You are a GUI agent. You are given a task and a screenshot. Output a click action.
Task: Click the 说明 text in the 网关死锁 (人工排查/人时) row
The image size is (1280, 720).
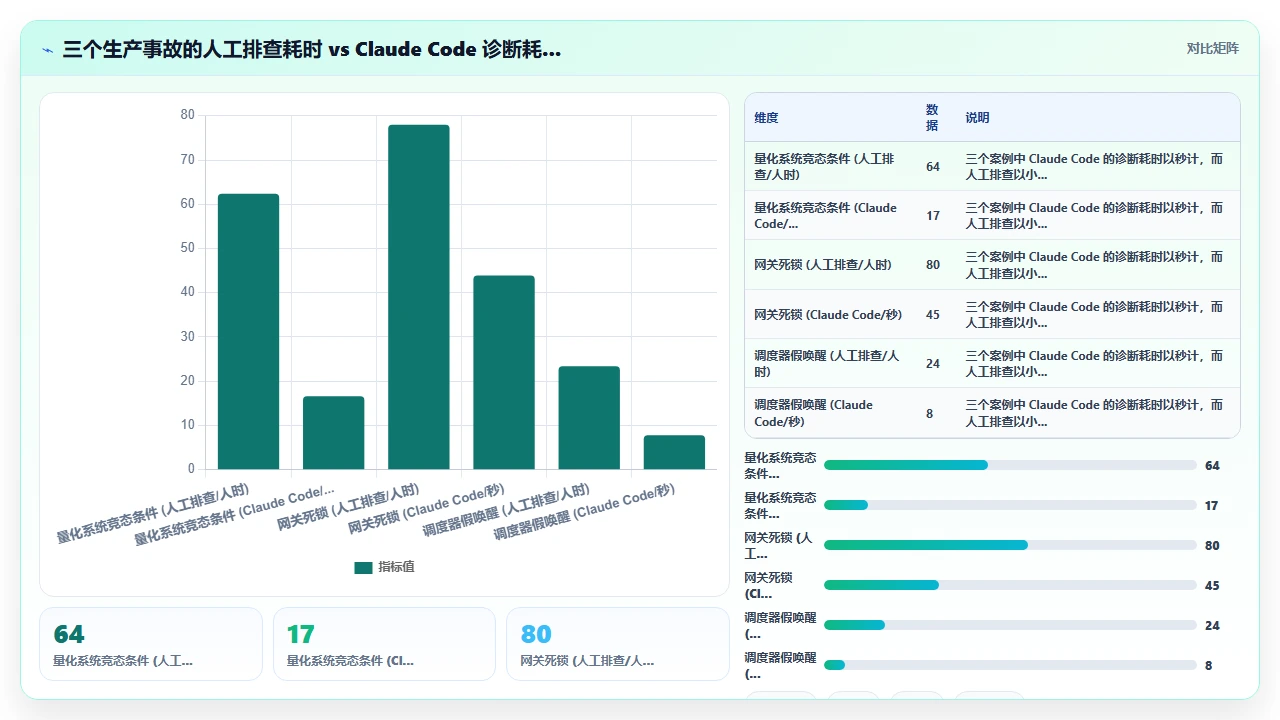point(1094,265)
